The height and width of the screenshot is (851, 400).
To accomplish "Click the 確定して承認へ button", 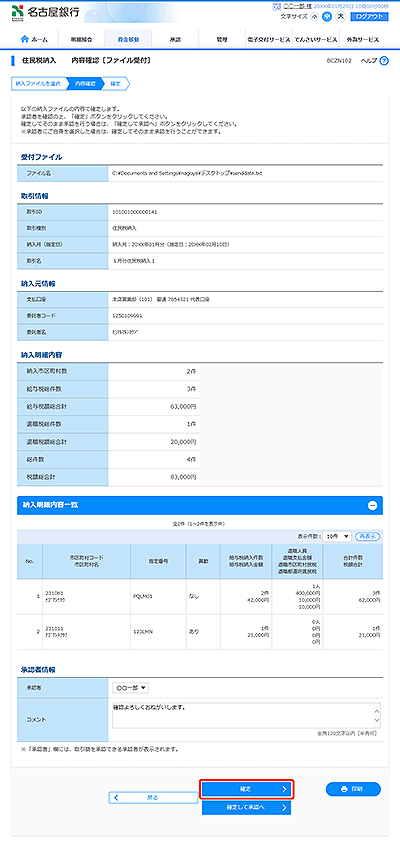I will 247,808.
